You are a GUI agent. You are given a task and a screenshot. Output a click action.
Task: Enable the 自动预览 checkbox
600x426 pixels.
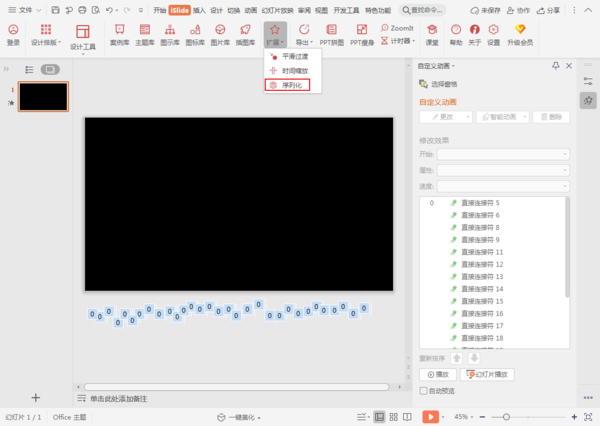[423, 391]
